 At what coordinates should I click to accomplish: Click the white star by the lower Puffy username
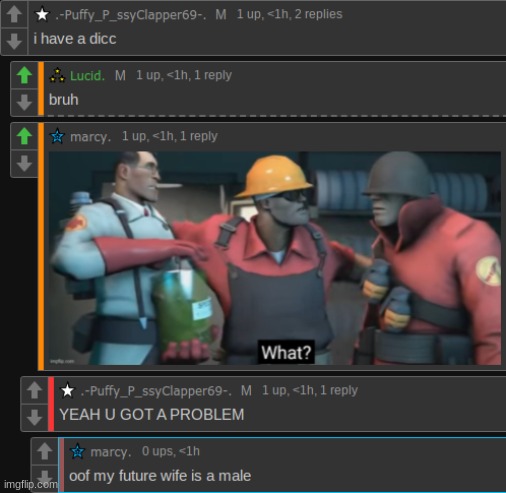pyautogui.click(x=67, y=390)
